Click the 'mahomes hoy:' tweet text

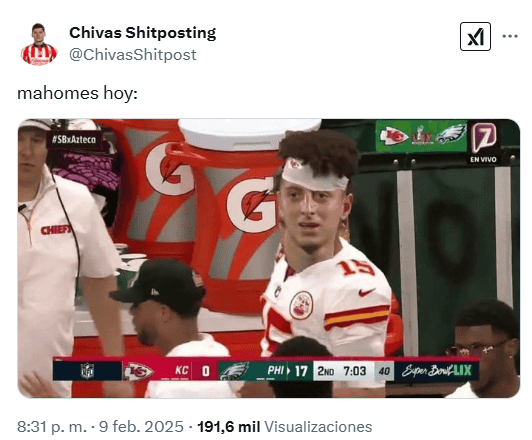77,93
